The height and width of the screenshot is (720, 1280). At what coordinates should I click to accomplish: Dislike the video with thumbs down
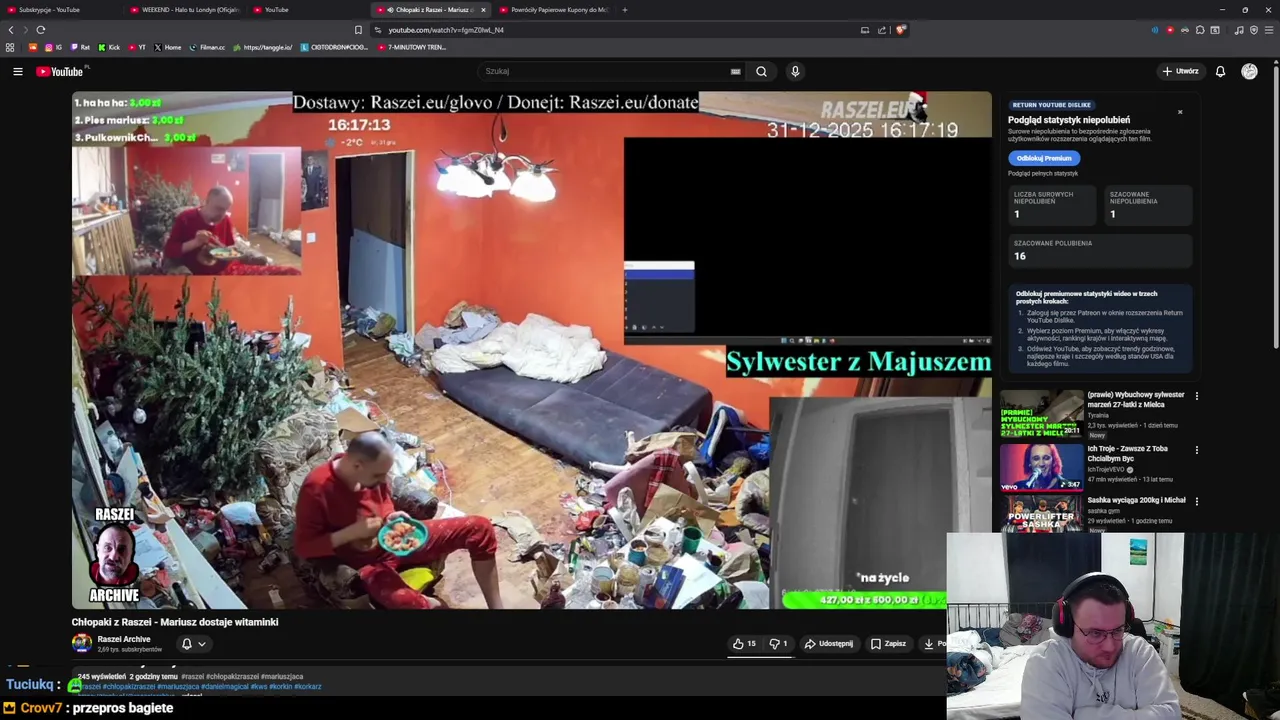pos(778,644)
